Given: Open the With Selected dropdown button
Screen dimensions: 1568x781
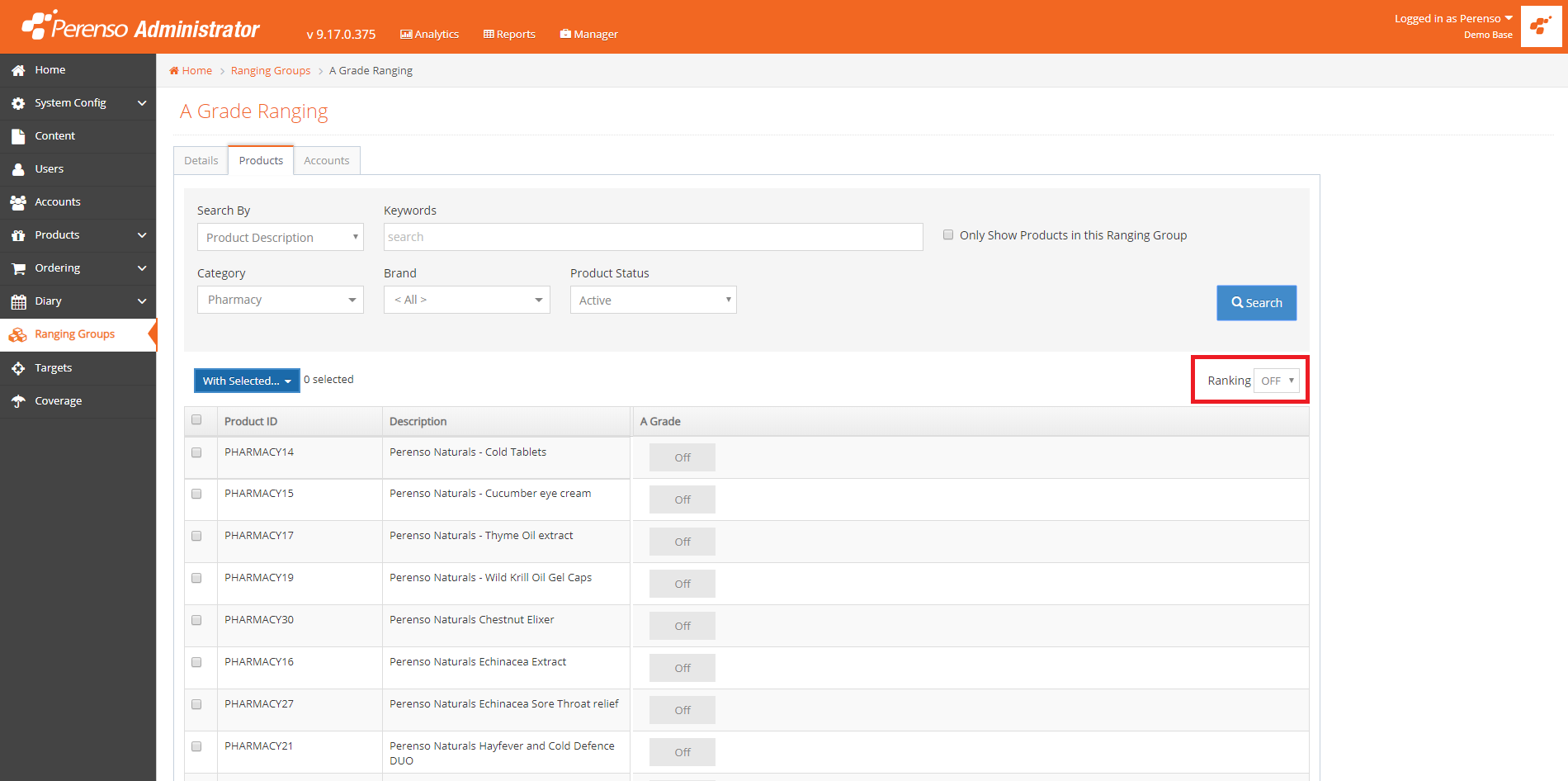Looking at the screenshot, I should [247, 381].
